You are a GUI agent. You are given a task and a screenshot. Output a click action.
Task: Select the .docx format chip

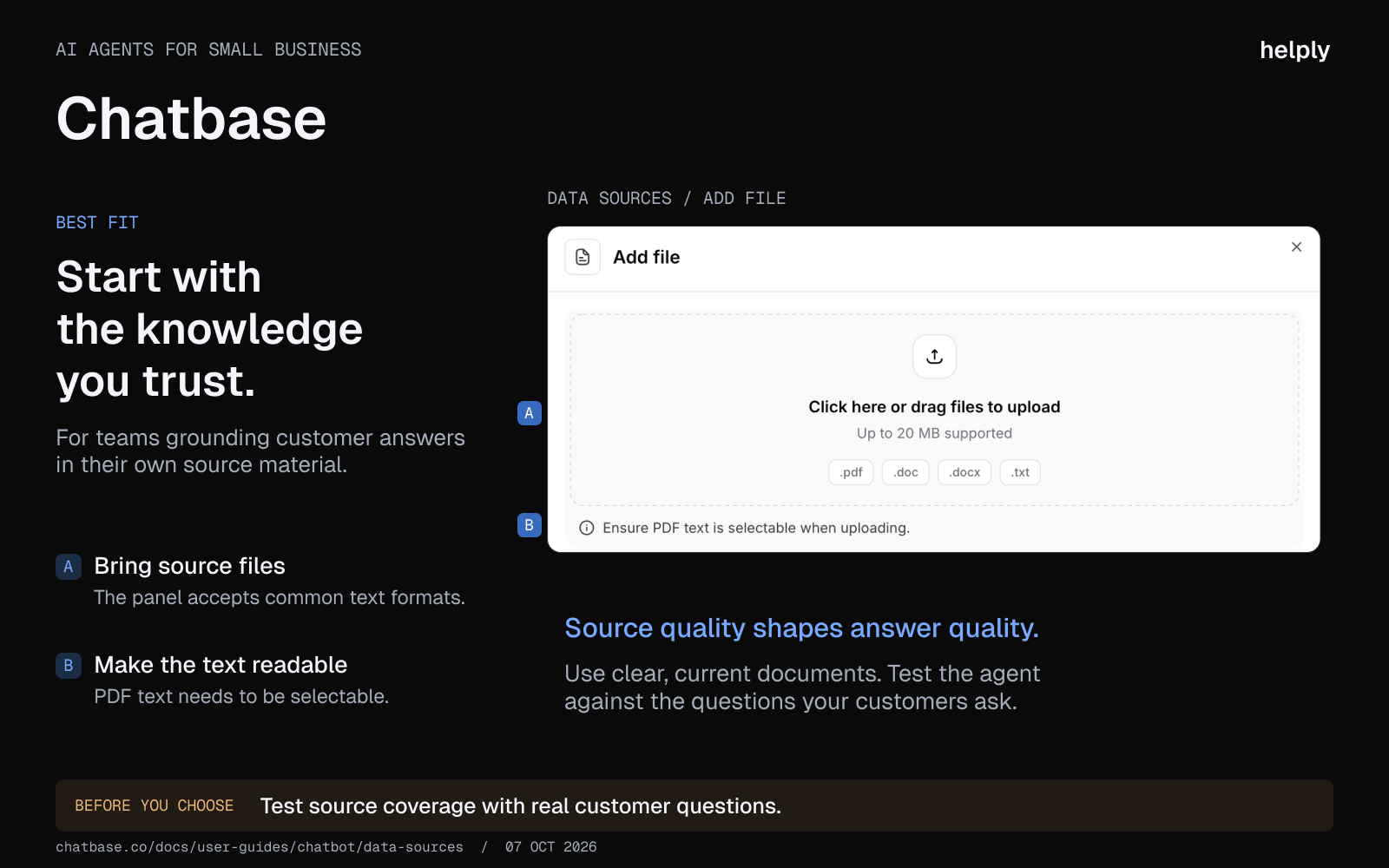coord(964,472)
